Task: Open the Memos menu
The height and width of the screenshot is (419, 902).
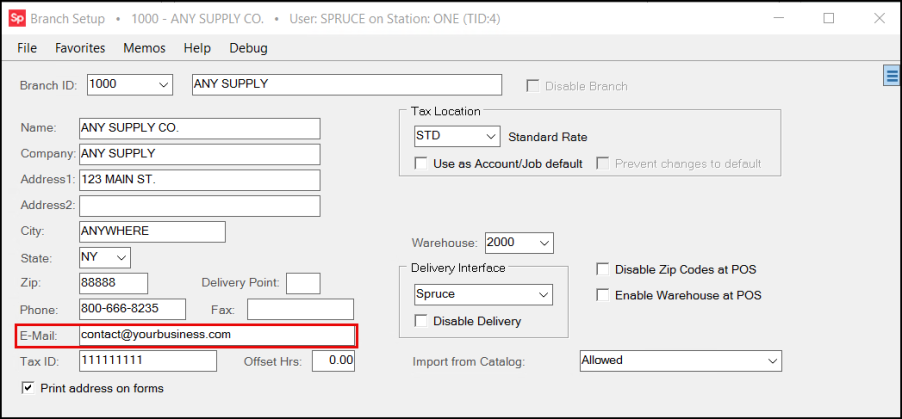Action: [144, 48]
